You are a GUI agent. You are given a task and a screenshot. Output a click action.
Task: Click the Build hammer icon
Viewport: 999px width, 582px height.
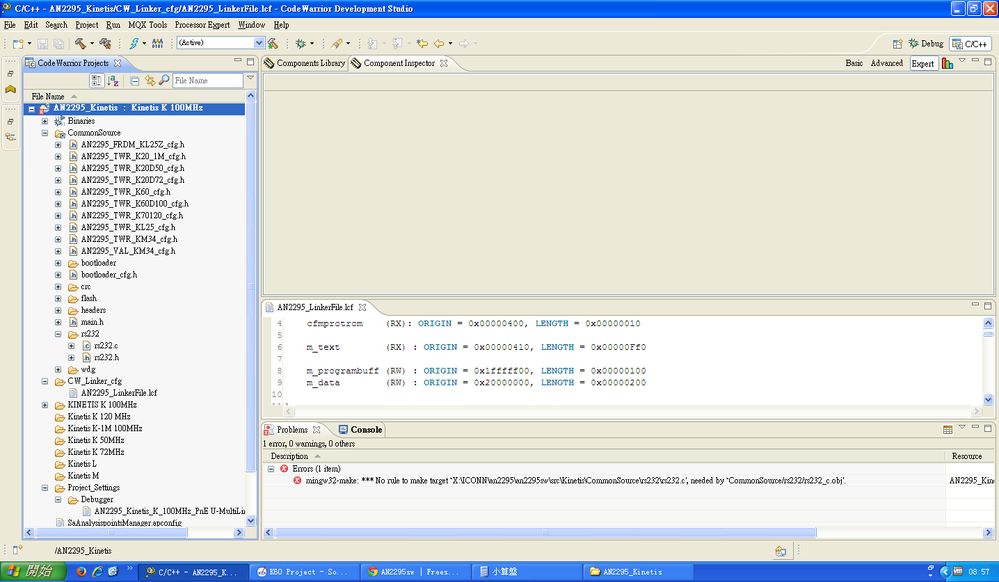coord(80,43)
